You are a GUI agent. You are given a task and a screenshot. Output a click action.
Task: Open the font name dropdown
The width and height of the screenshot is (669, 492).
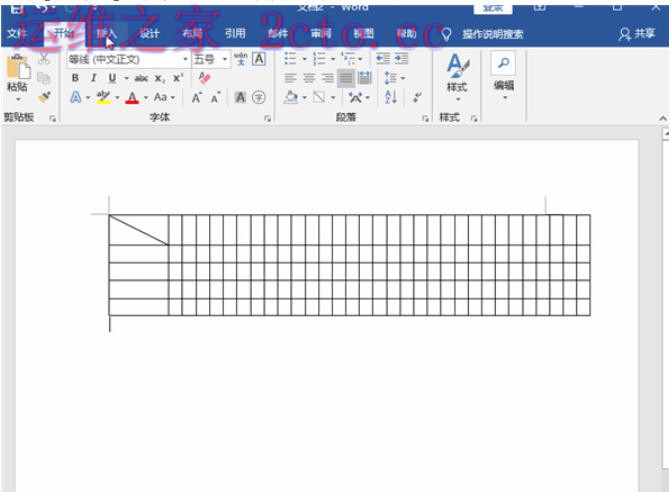185,59
